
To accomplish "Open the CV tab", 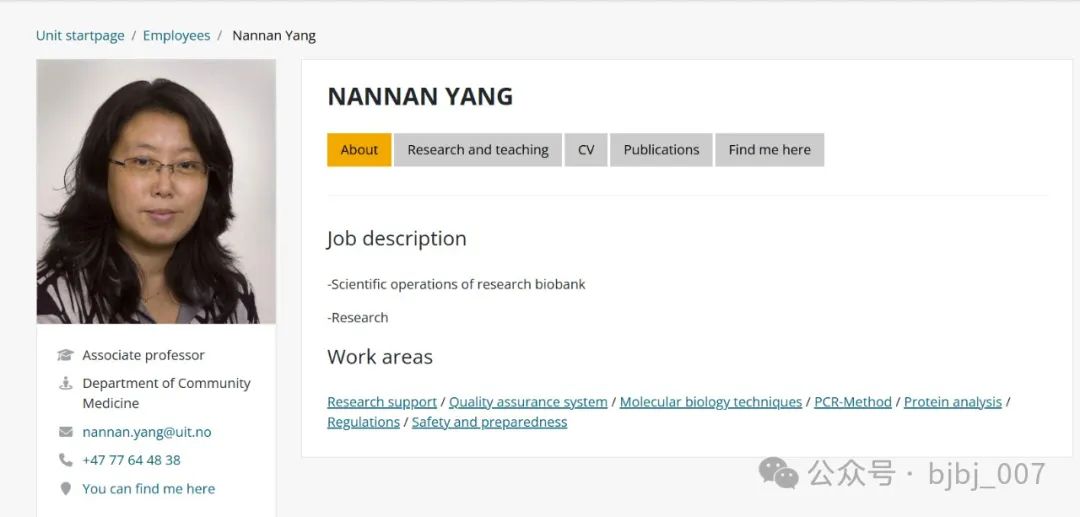I will [586, 150].
